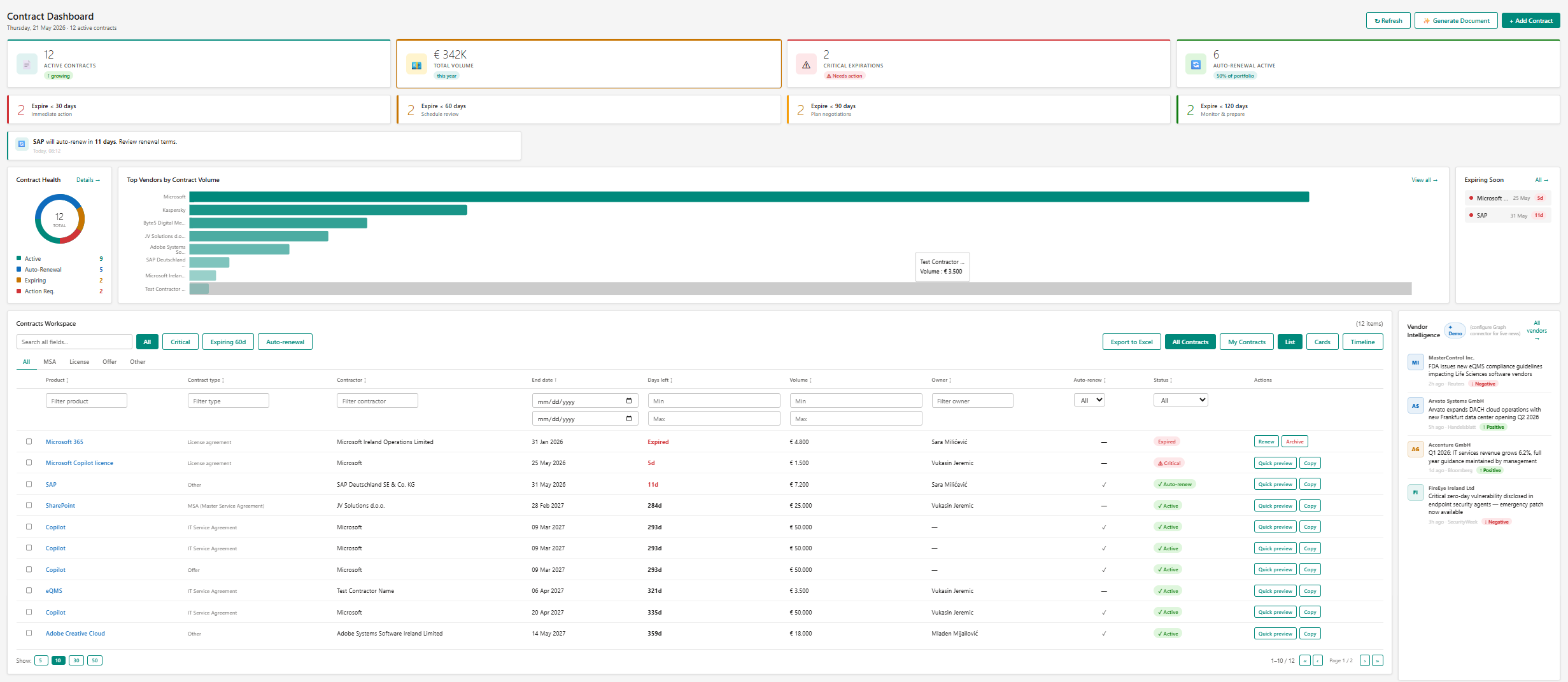Open the Status filter dropdown
Viewport: 1568px width, 682px height.
tap(1180, 400)
